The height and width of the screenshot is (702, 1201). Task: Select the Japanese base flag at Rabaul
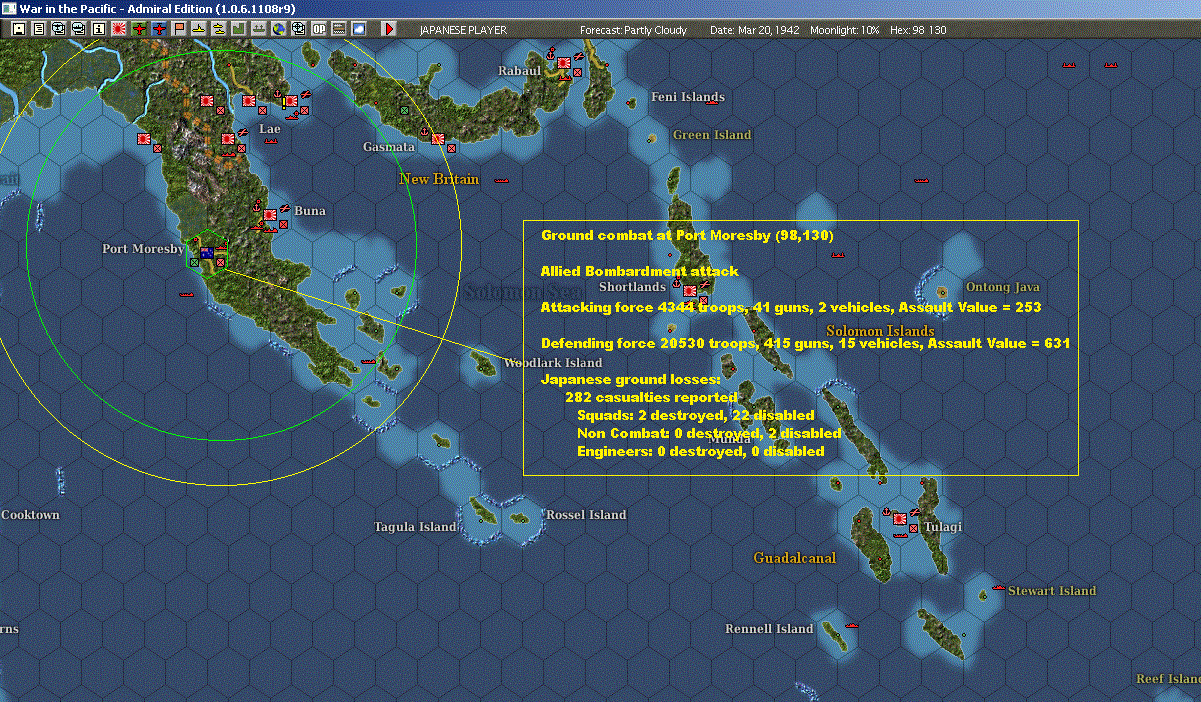564,64
